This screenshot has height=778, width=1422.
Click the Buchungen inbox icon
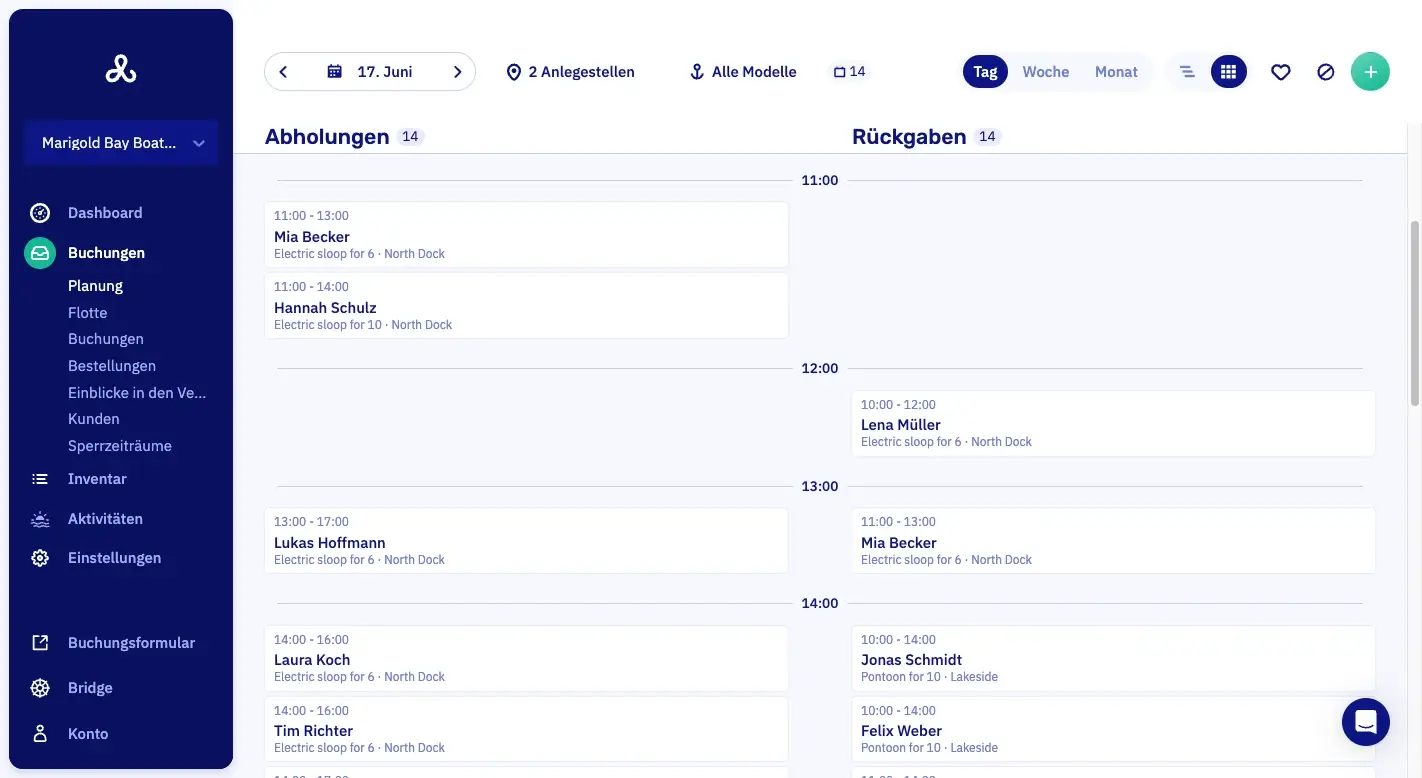40,253
